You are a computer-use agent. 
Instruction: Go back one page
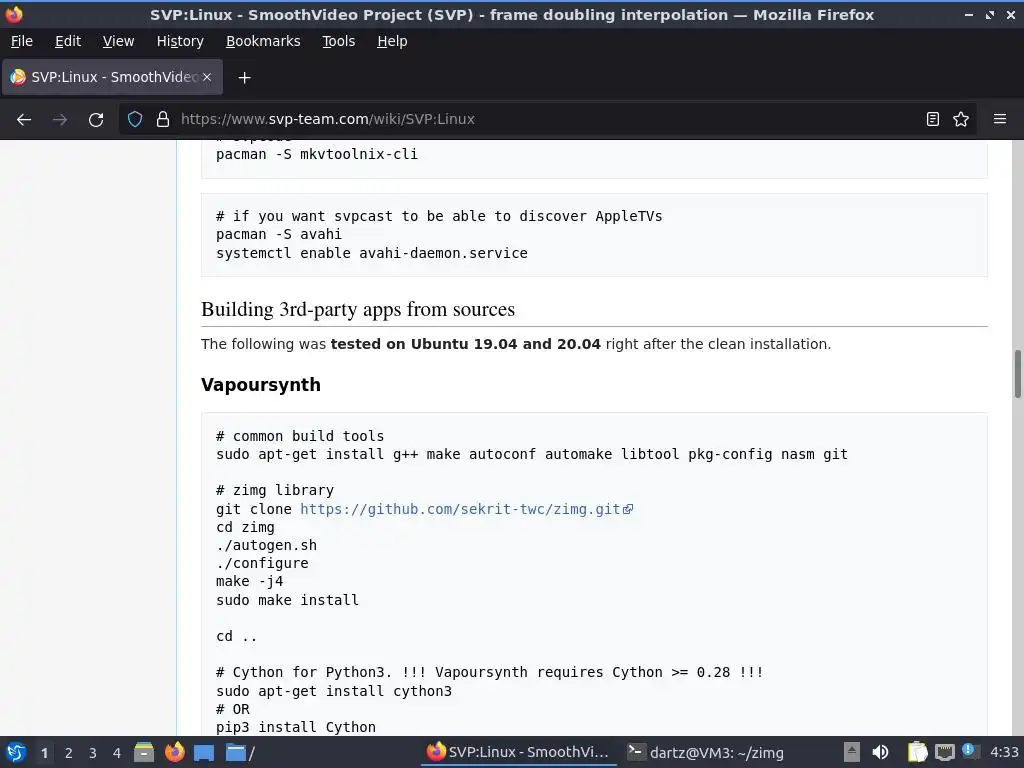pos(24,120)
